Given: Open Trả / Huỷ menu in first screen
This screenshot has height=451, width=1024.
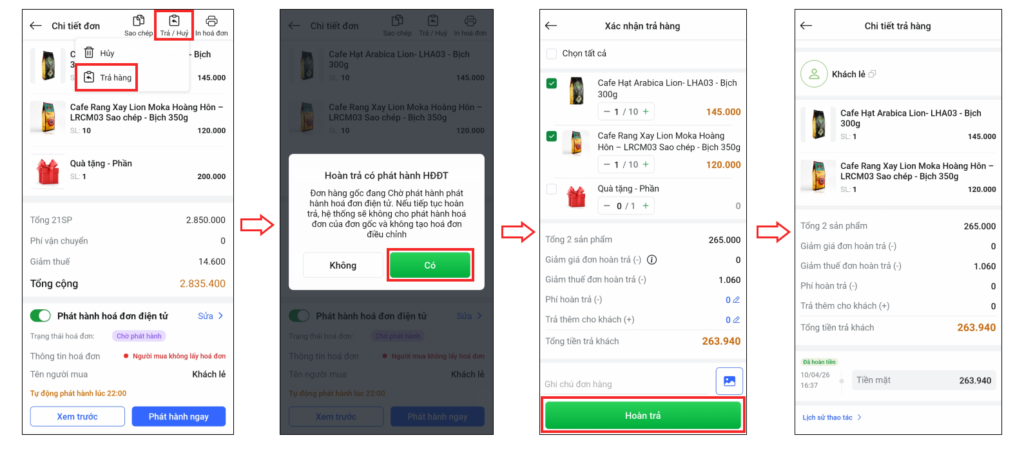Looking at the screenshot, I should click(174, 25).
